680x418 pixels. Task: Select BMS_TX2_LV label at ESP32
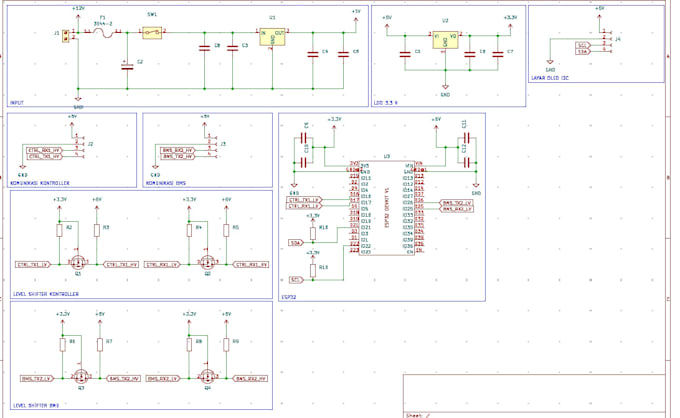(x=457, y=202)
